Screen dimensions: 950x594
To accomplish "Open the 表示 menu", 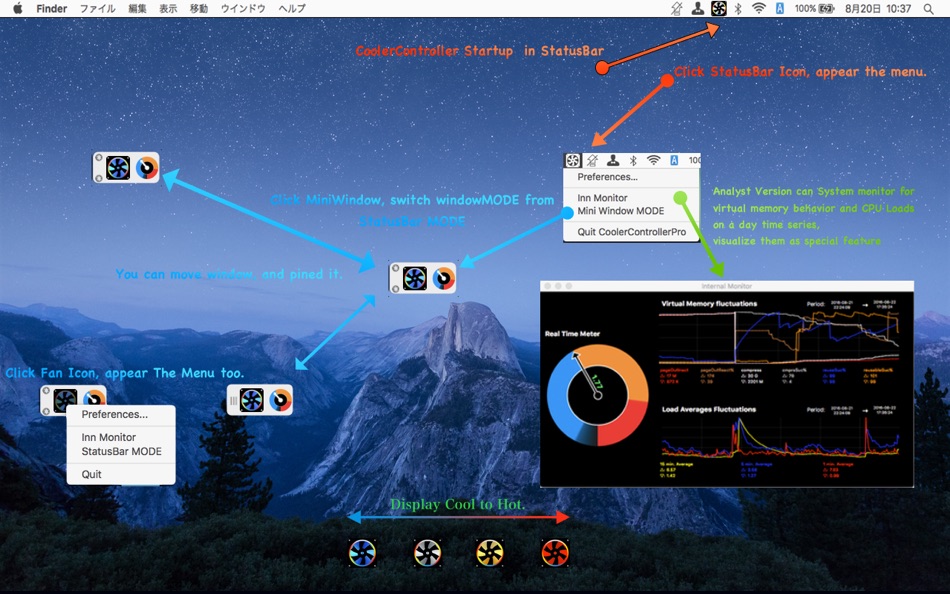I will [168, 8].
